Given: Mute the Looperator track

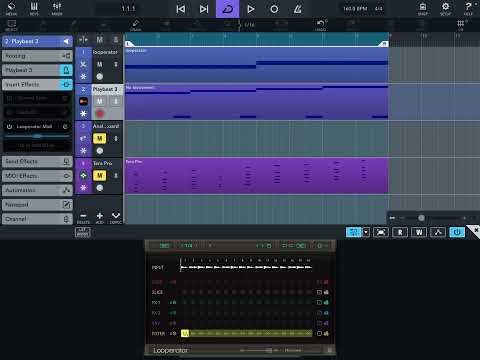Looking at the screenshot, I should coord(99,64).
